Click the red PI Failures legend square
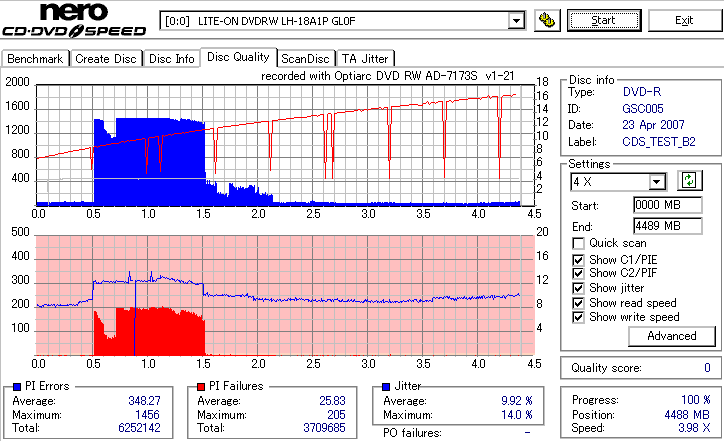The image size is (724, 441). pyautogui.click(x=201, y=387)
